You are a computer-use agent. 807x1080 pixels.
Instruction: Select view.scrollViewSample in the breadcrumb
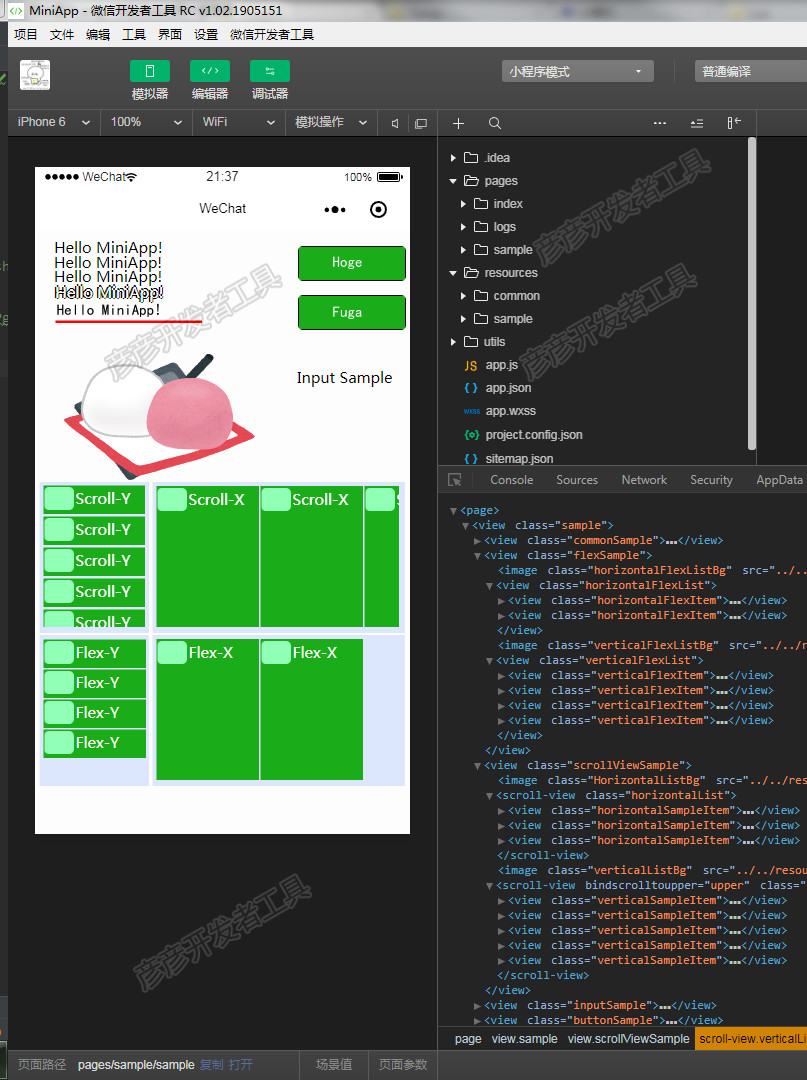point(628,1039)
